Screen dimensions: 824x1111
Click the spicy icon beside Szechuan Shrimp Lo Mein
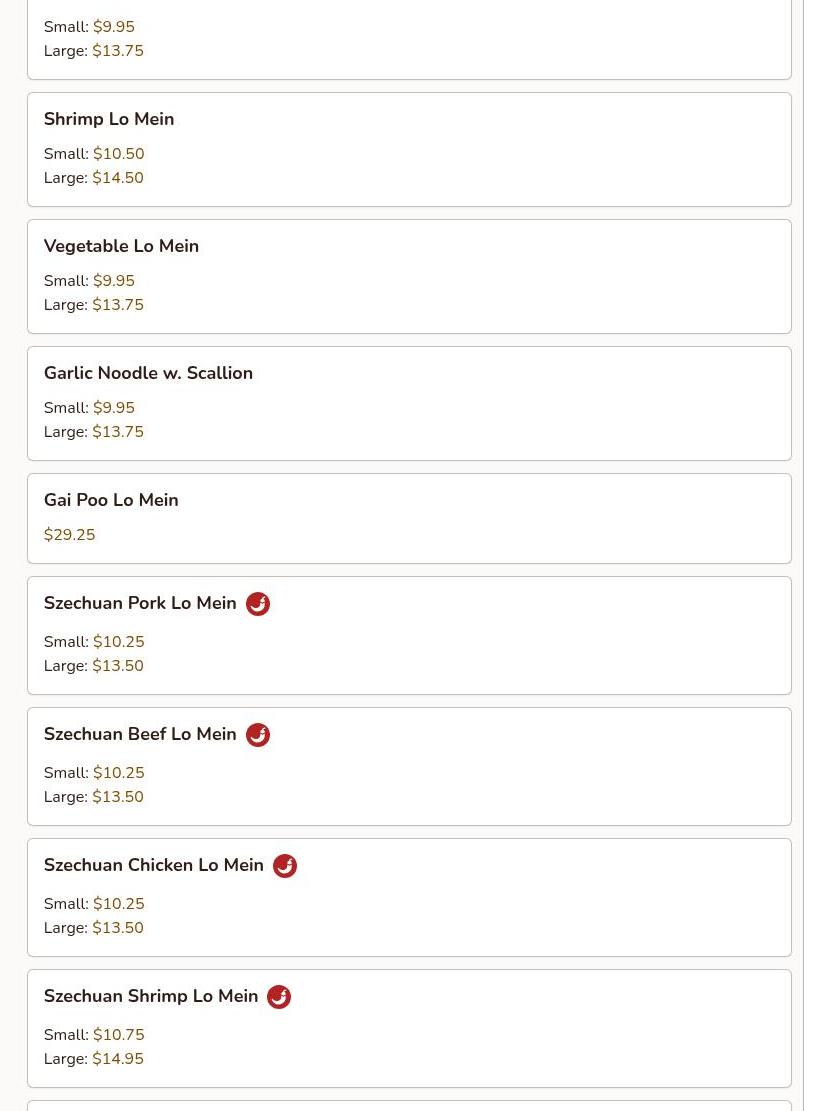click(x=279, y=997)
